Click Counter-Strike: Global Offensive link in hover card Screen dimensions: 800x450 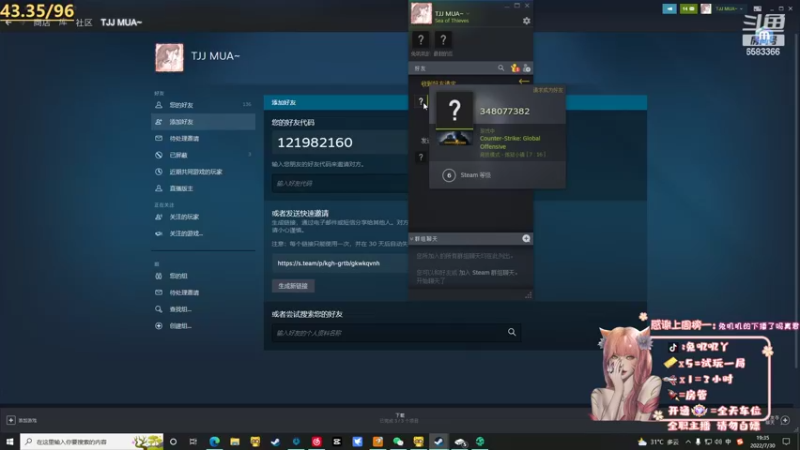click(510, 142)
